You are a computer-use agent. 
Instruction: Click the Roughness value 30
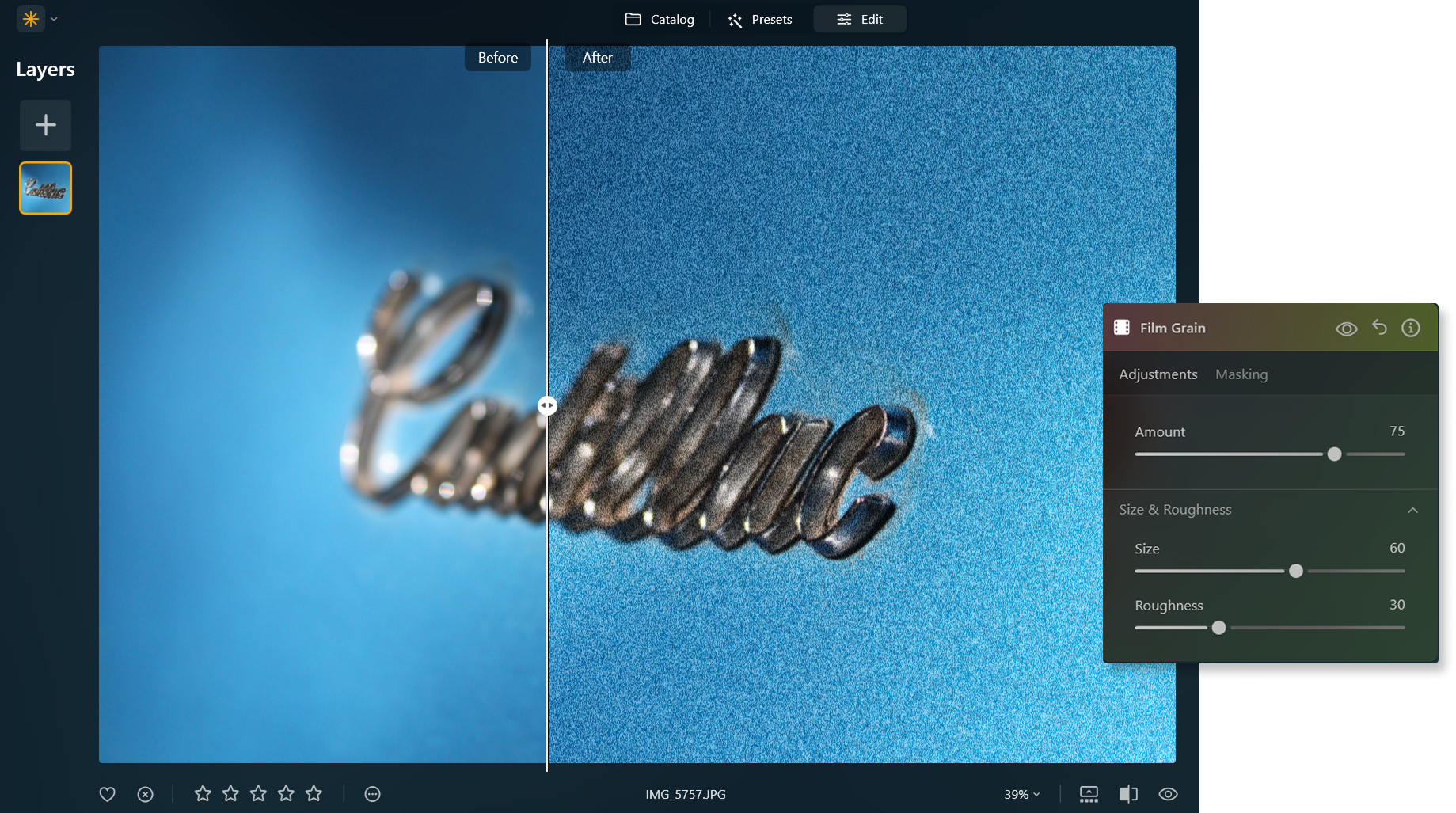click(1397, 605)
